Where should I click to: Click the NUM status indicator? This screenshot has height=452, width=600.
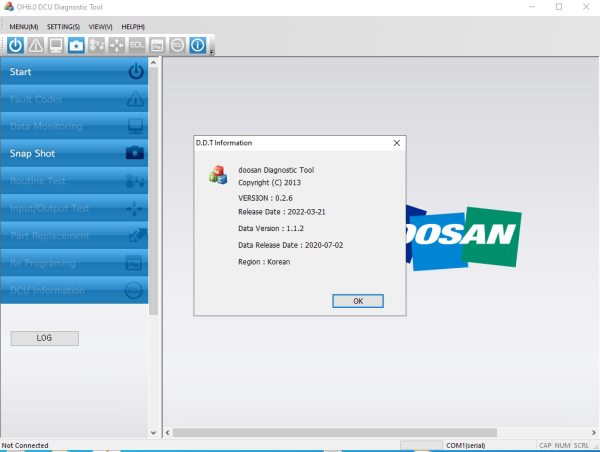(x=562, y=445)
